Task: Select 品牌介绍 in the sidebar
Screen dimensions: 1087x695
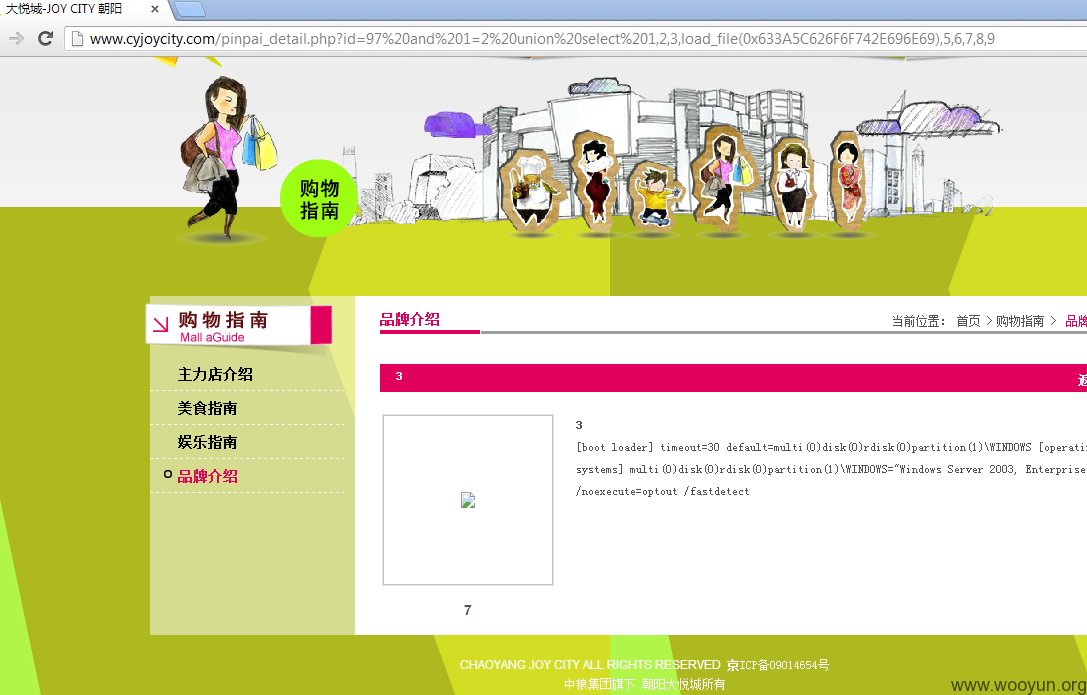Action: click(207, 476)
